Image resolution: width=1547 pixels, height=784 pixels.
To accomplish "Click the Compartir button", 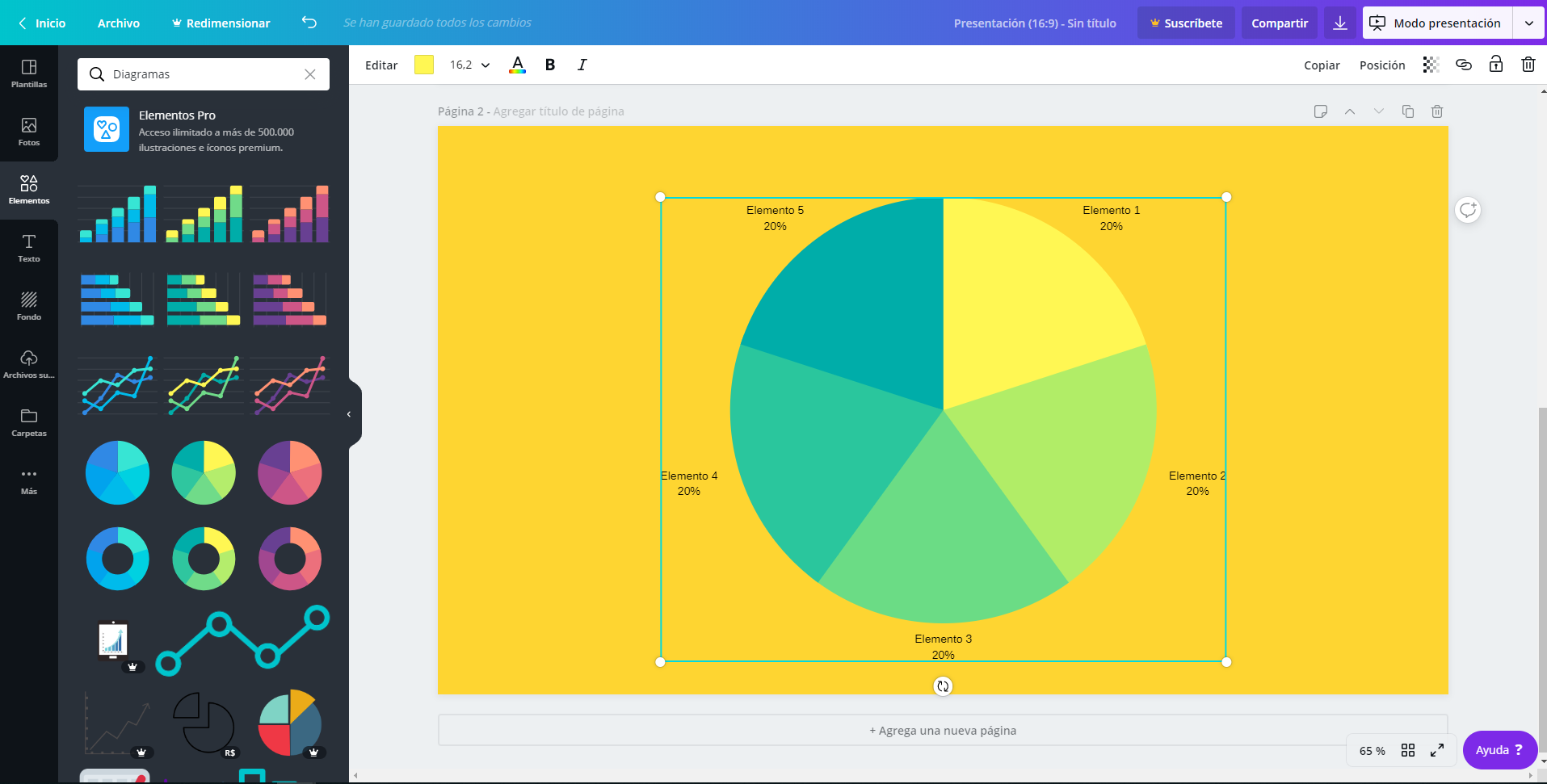I will pos(1279,23).
